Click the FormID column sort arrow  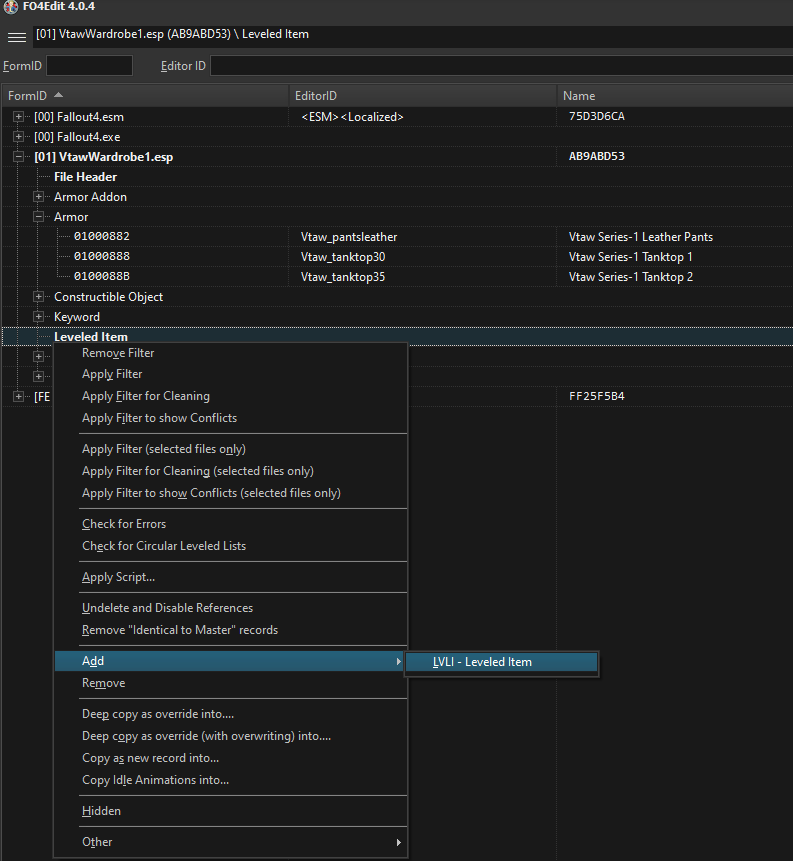pyautogui.click(x=58, y=95)
